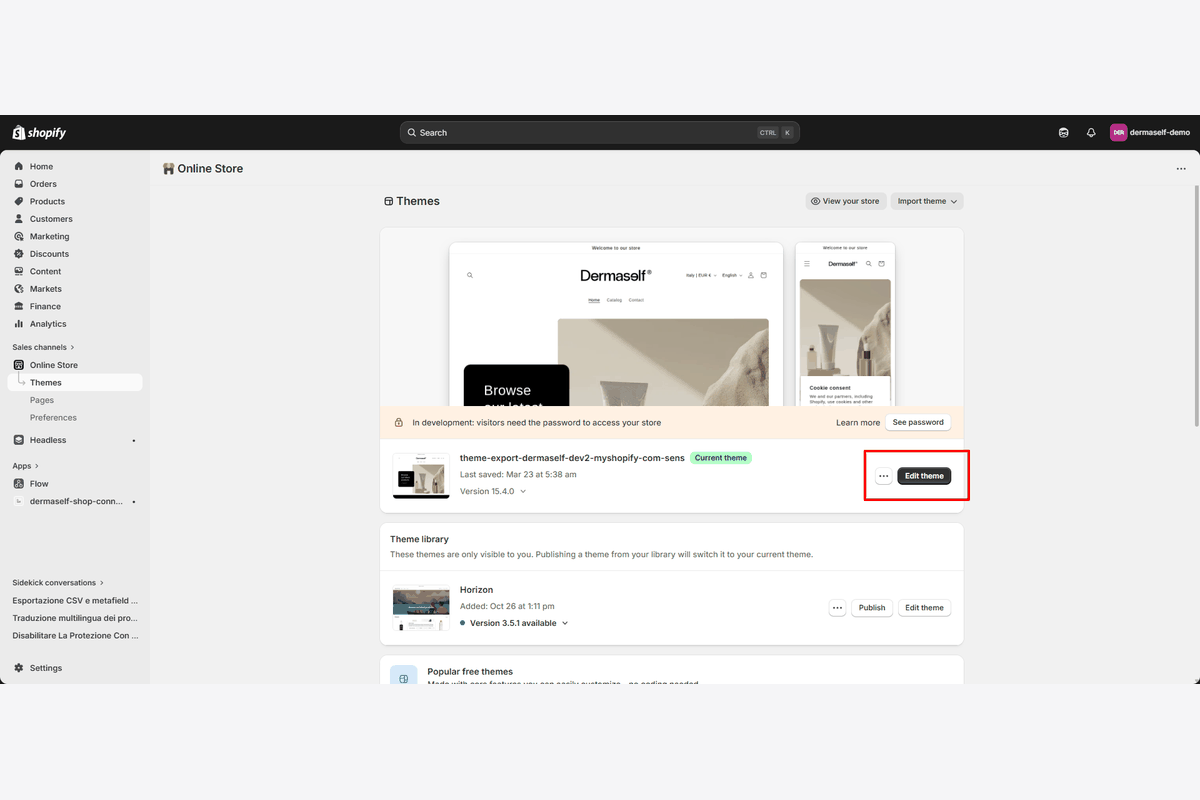The image size is (1200, 800).
Task: Click Horizon theme thumbnail
Action: pos(421,608)
